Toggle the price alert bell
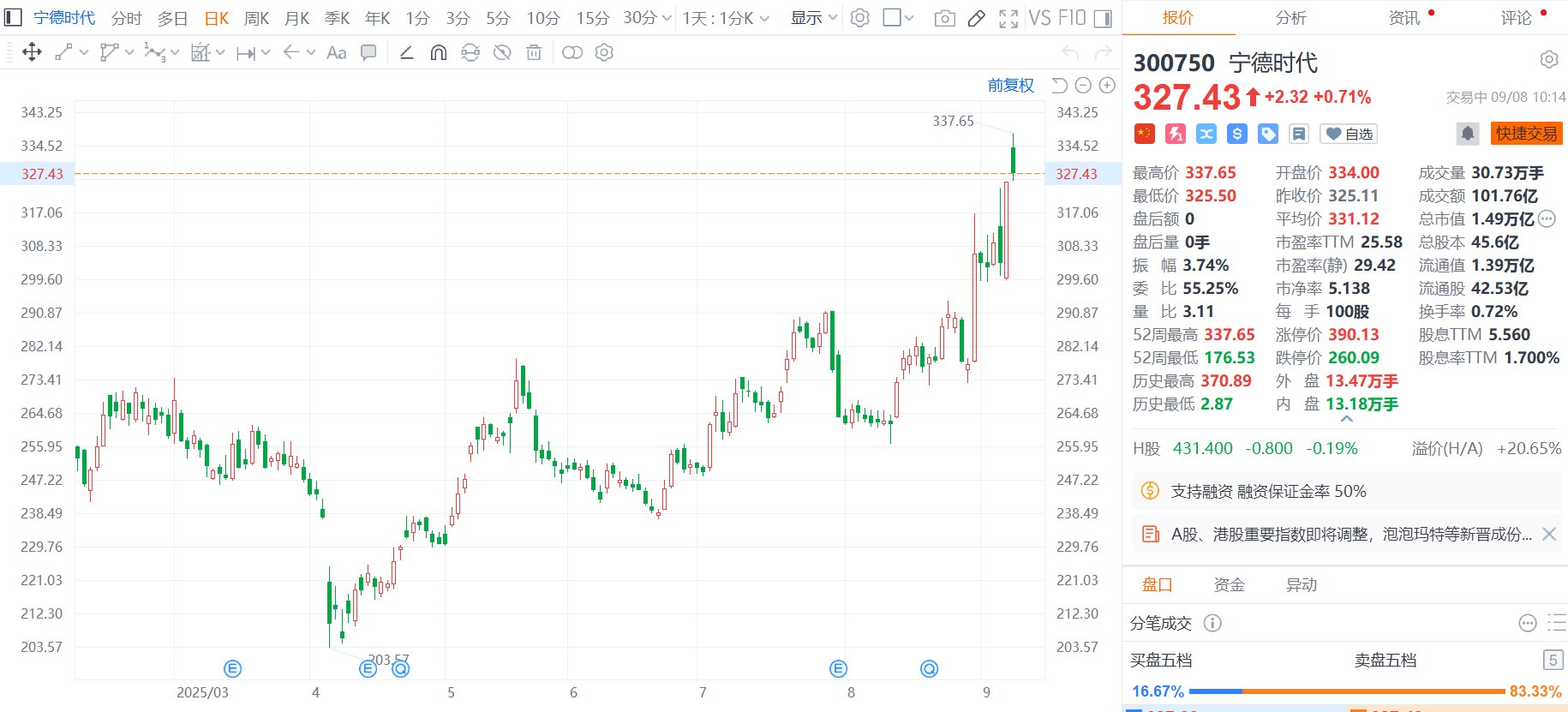This screenshot has height=712, width=1568. (1468, 134)
